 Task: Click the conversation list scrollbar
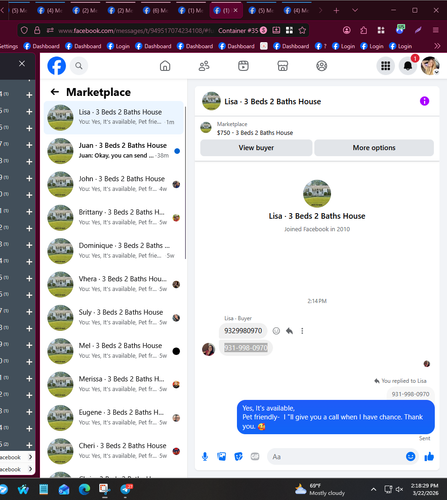tap(185, 183)
